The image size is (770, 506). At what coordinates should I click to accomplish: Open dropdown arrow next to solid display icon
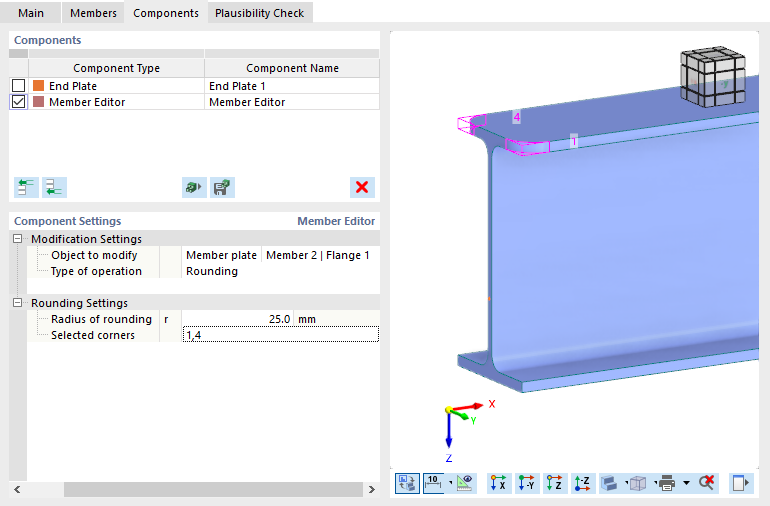pyautogui.click(x=626, y=483)
